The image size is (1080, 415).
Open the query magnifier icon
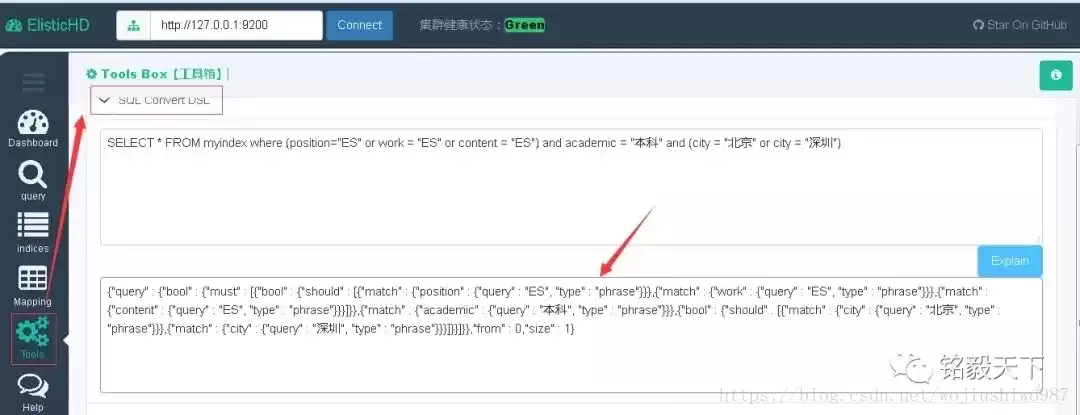[x=32, y=175]
